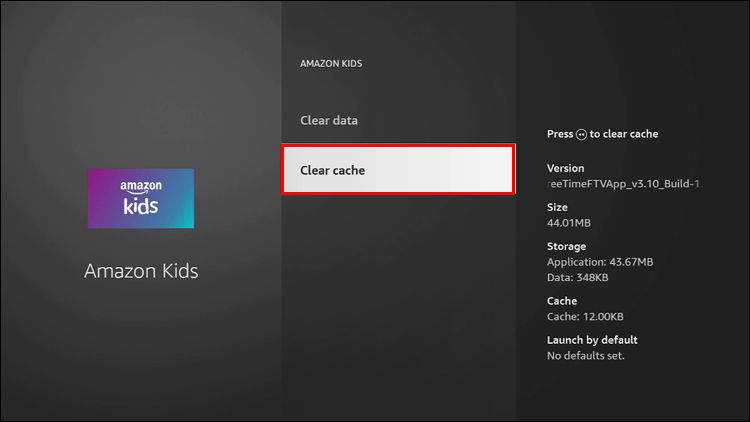Select the Clear cache option
Image resolution: width=750 pixels, height=422 pixels.
[398, 169]
